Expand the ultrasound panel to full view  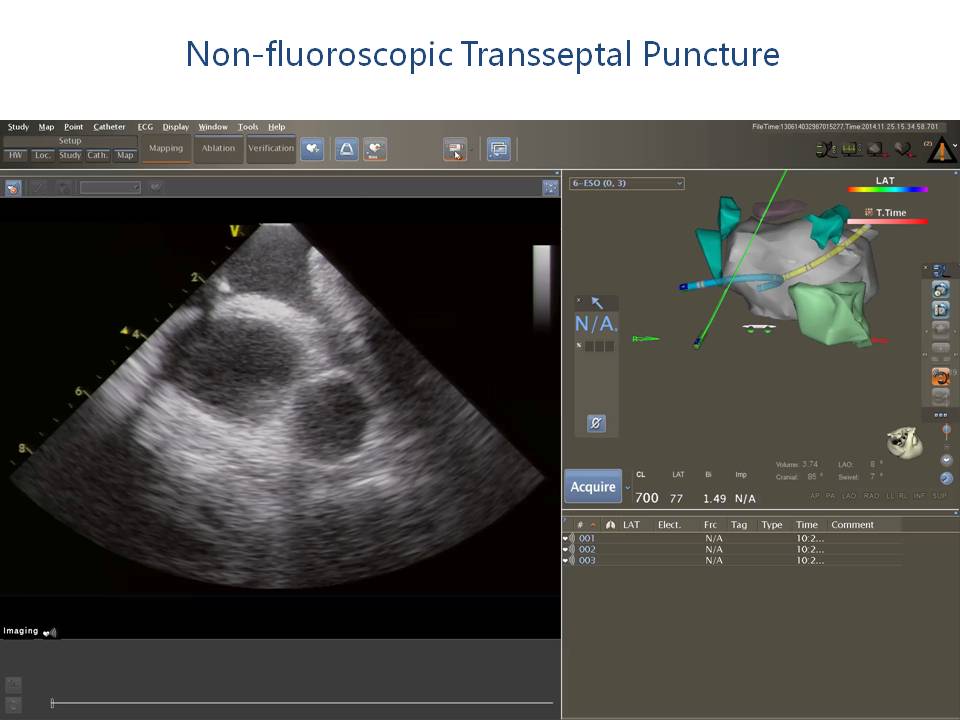[550, 187]
